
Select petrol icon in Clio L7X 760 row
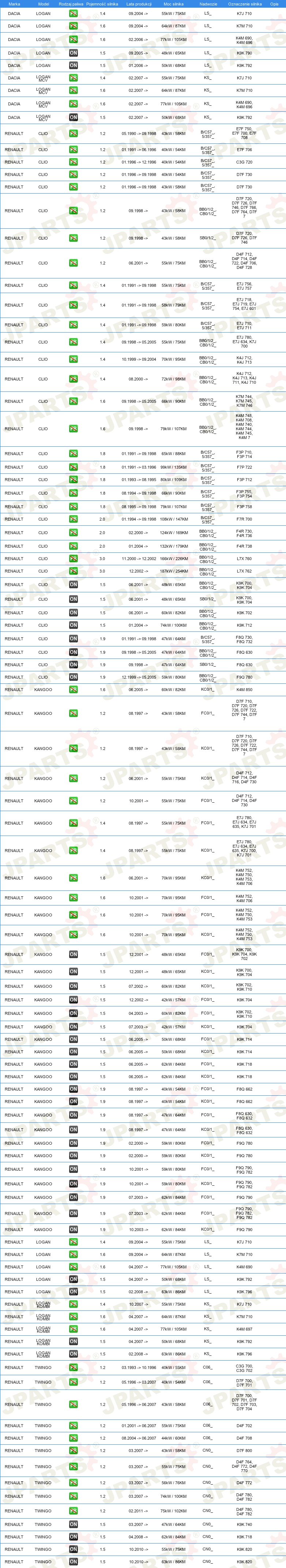coord(73,558)
